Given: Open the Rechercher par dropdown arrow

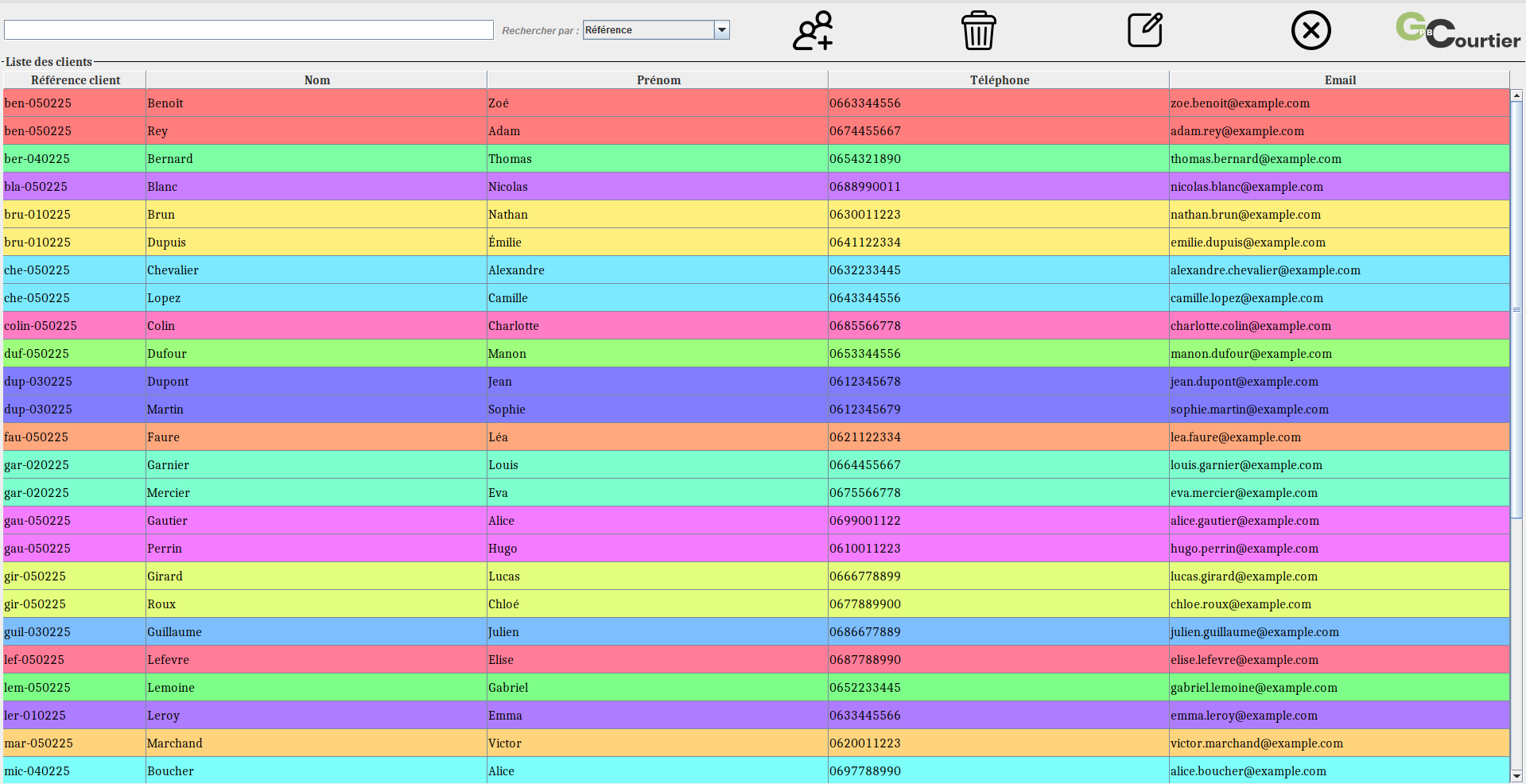Looking at the screenshot, I should pos(722,30).
